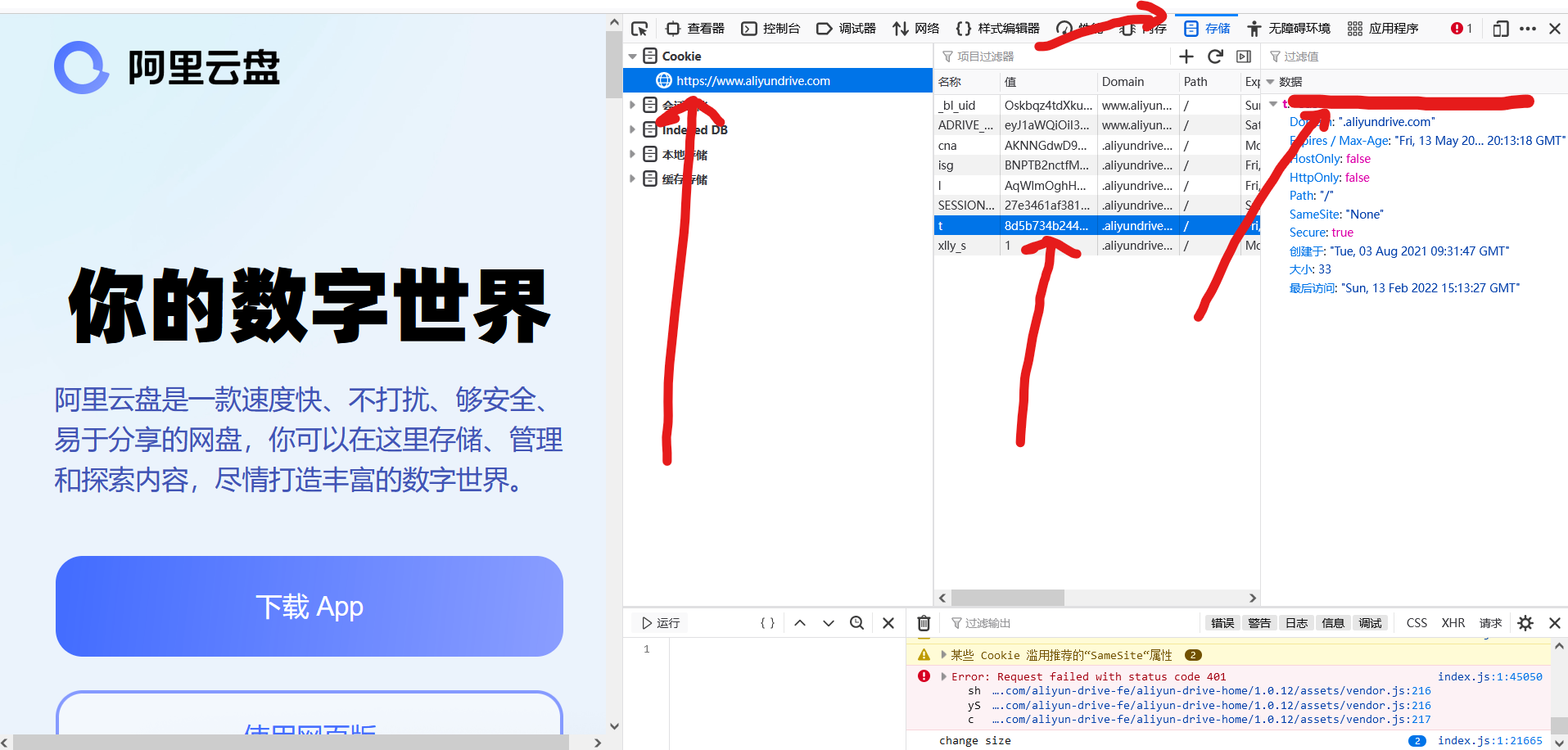This screenshot has width=1568, height=750.
Task: Open the vendor.js:217 stack link
Action: coord(1212,720)
